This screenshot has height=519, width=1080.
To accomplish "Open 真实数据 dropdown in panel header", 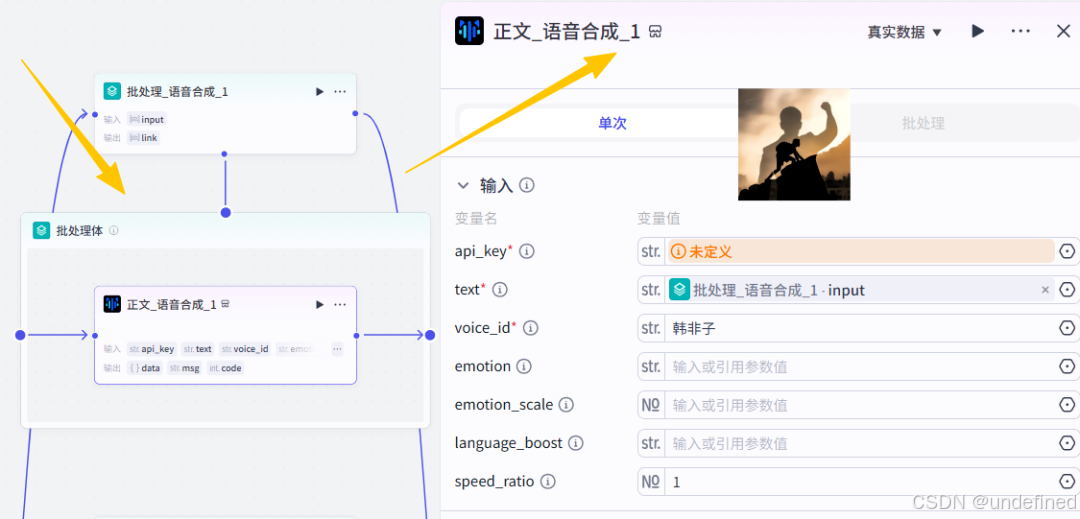I will 904,32.
